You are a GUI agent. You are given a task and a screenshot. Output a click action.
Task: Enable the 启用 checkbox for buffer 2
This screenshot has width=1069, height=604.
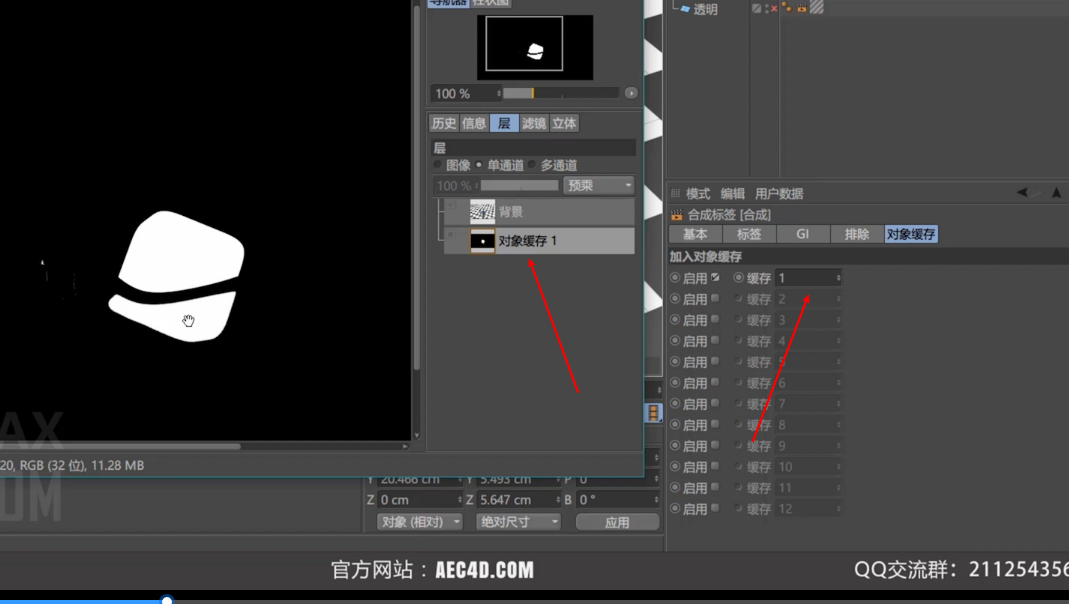coord(715,298)
